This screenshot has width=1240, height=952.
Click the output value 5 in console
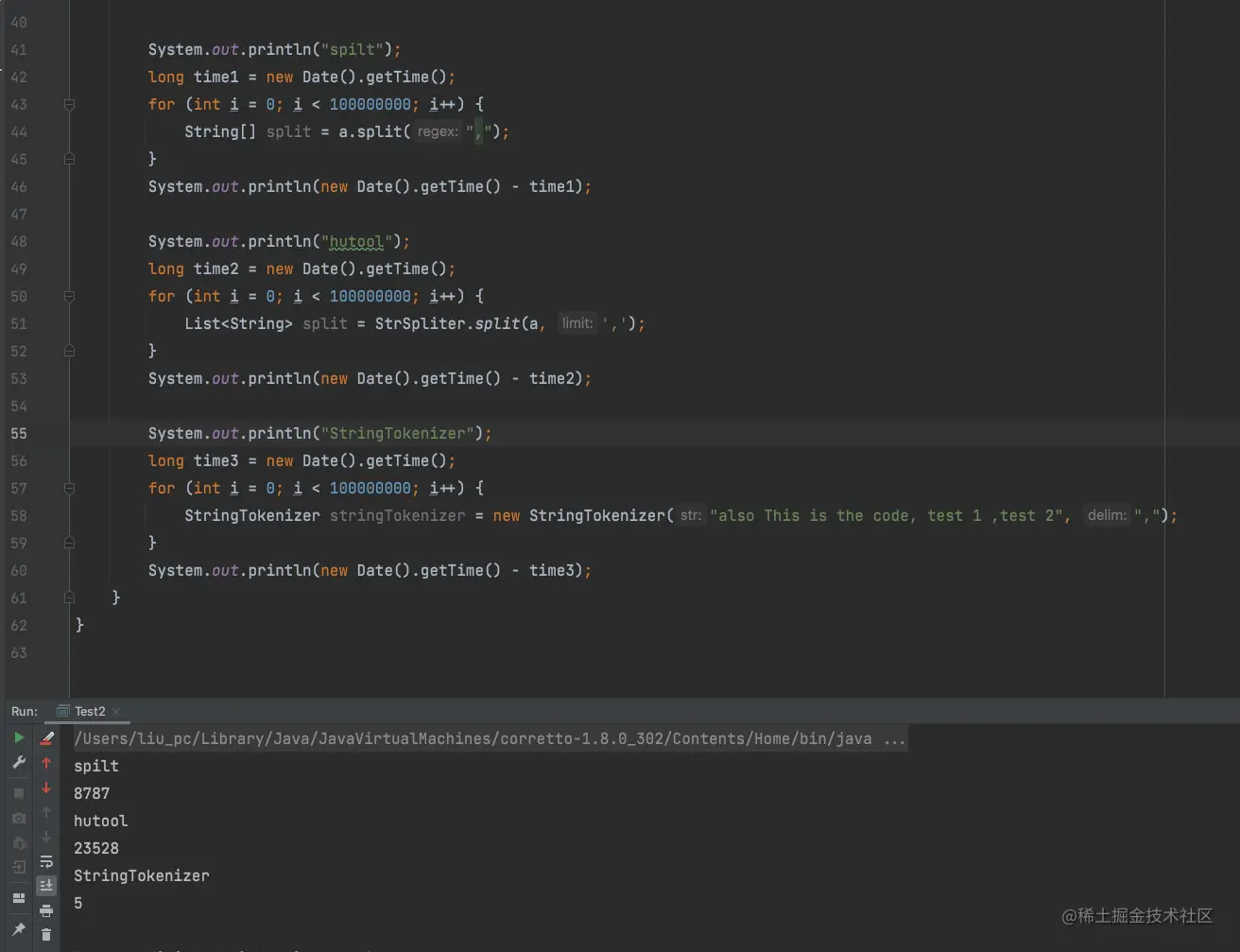tap(78, 903)
